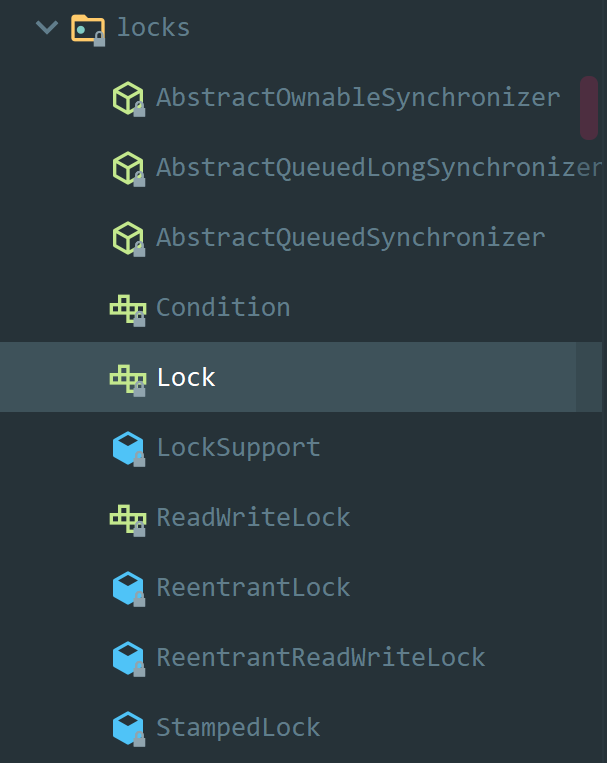Select the locks package label

click(x=153, y=28)
